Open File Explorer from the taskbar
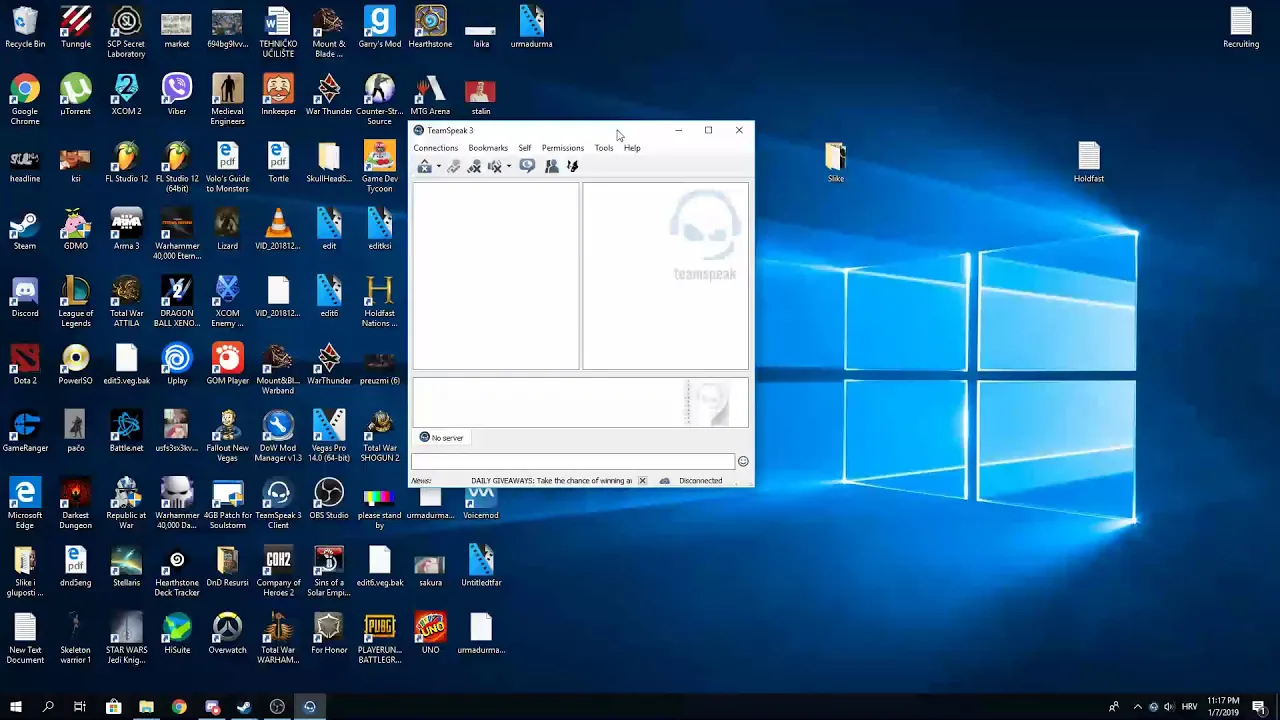Screen dimensions: 1280x720 click(x=146, y=707)
